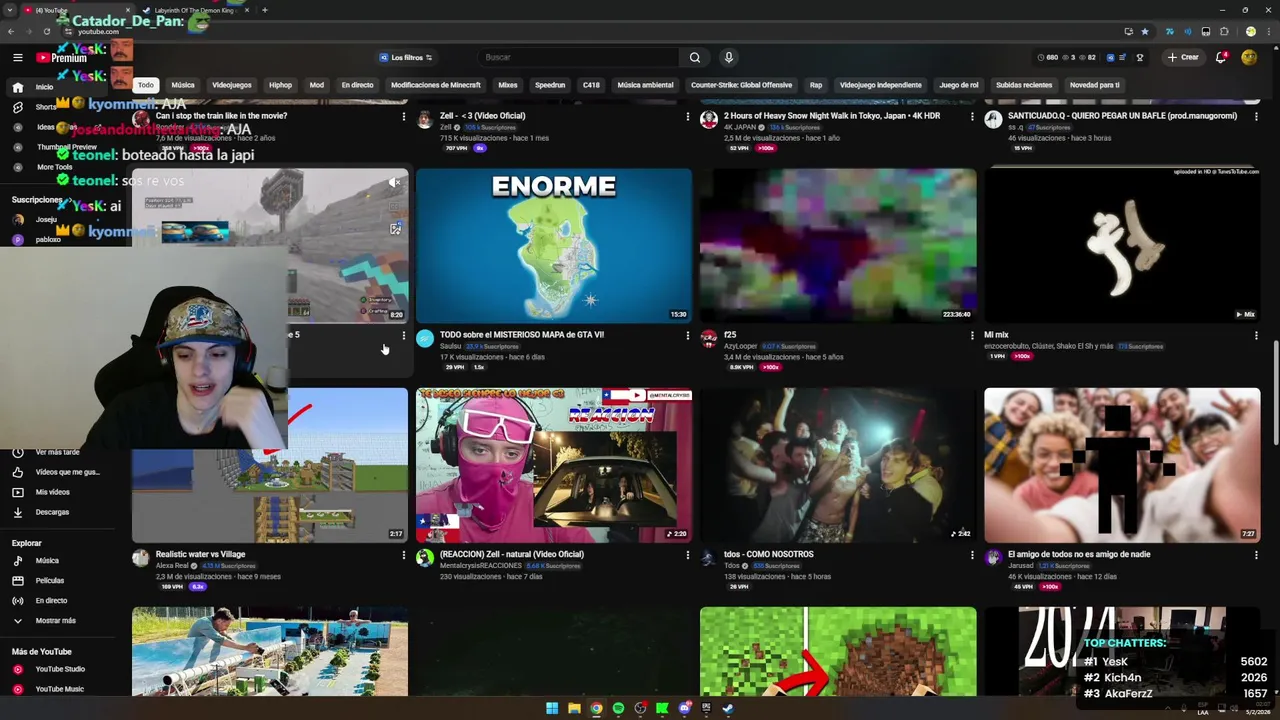Select the Modificaciones de Minecraft chip

coord(436,85)
